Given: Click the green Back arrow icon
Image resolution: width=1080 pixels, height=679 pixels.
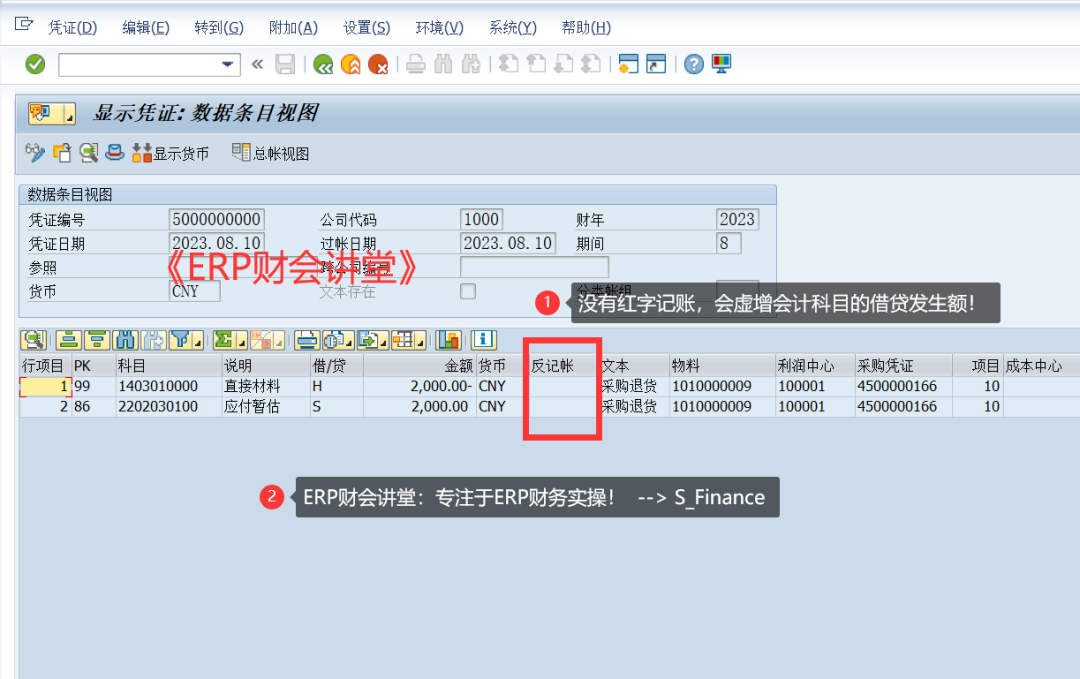Looking at the screenshot, I should click(x=322, y=65).
